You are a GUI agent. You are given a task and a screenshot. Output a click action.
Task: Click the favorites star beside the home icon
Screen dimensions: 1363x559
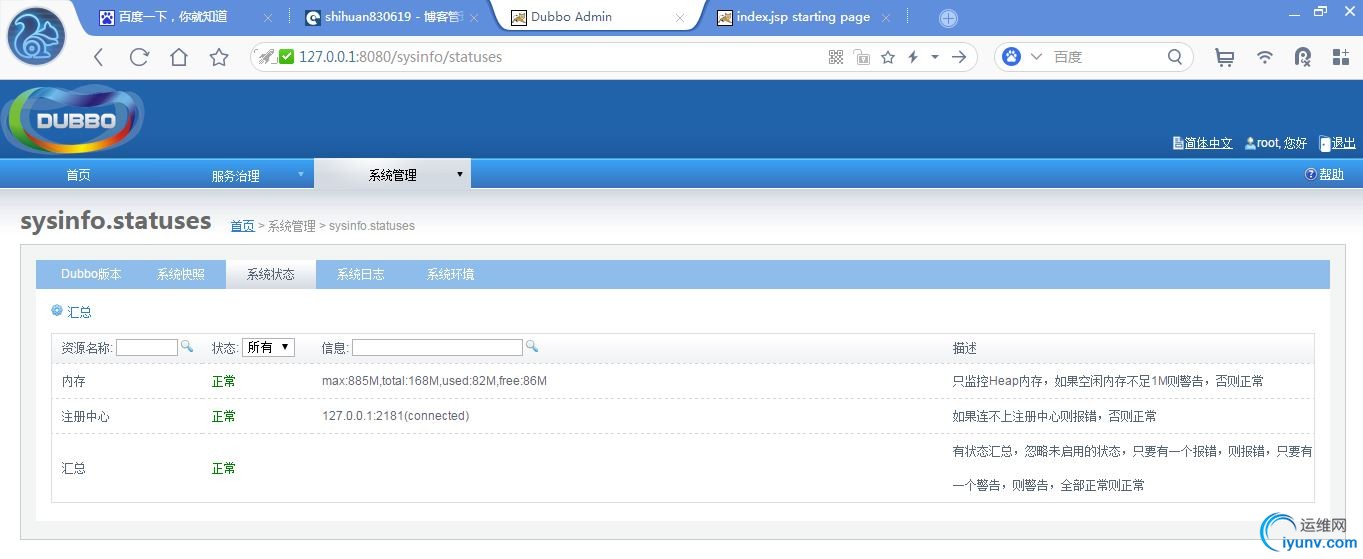pos(219,57)
